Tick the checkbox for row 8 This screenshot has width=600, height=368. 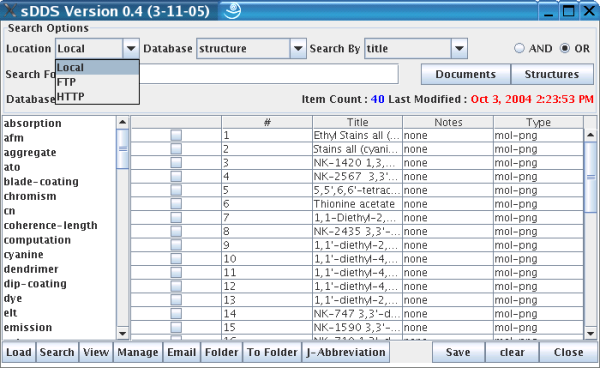pyautogui.click(x=176, y=231)
